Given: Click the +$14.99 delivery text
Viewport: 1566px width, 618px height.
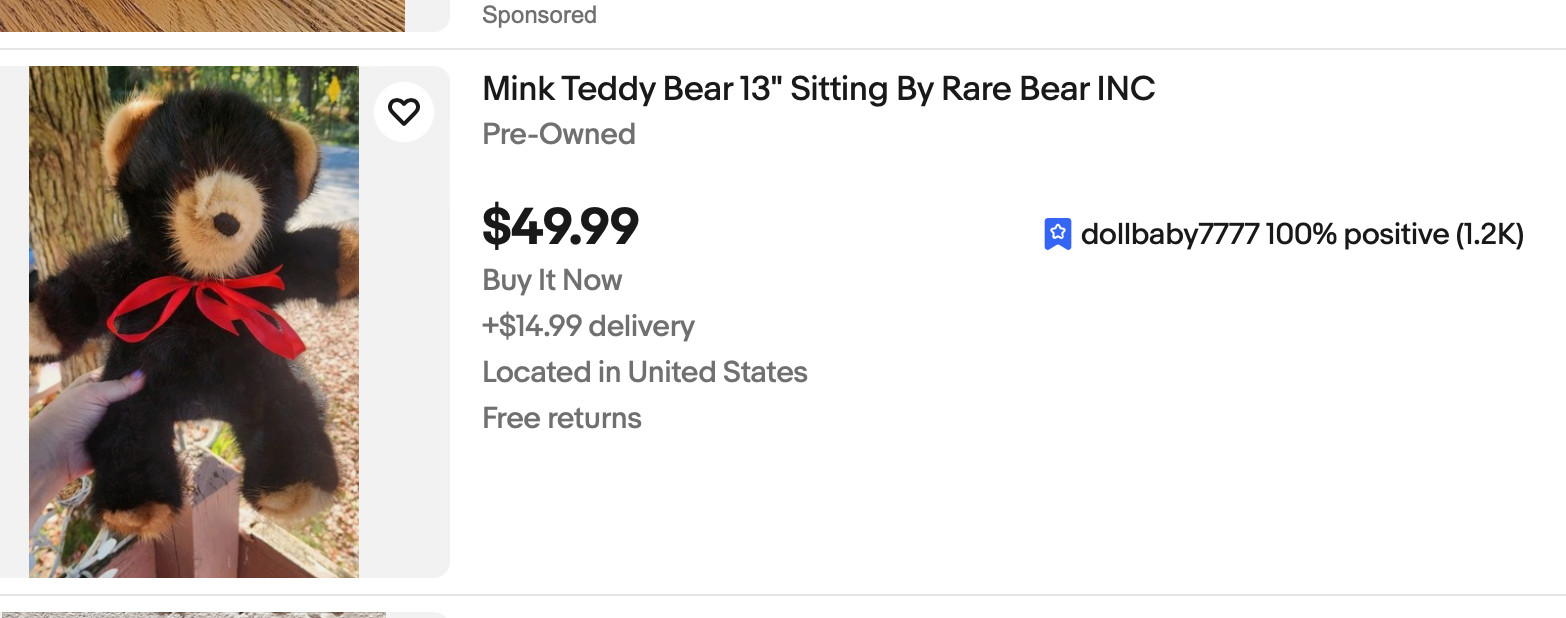Looking at the screenshot, I should click(588, 326).
